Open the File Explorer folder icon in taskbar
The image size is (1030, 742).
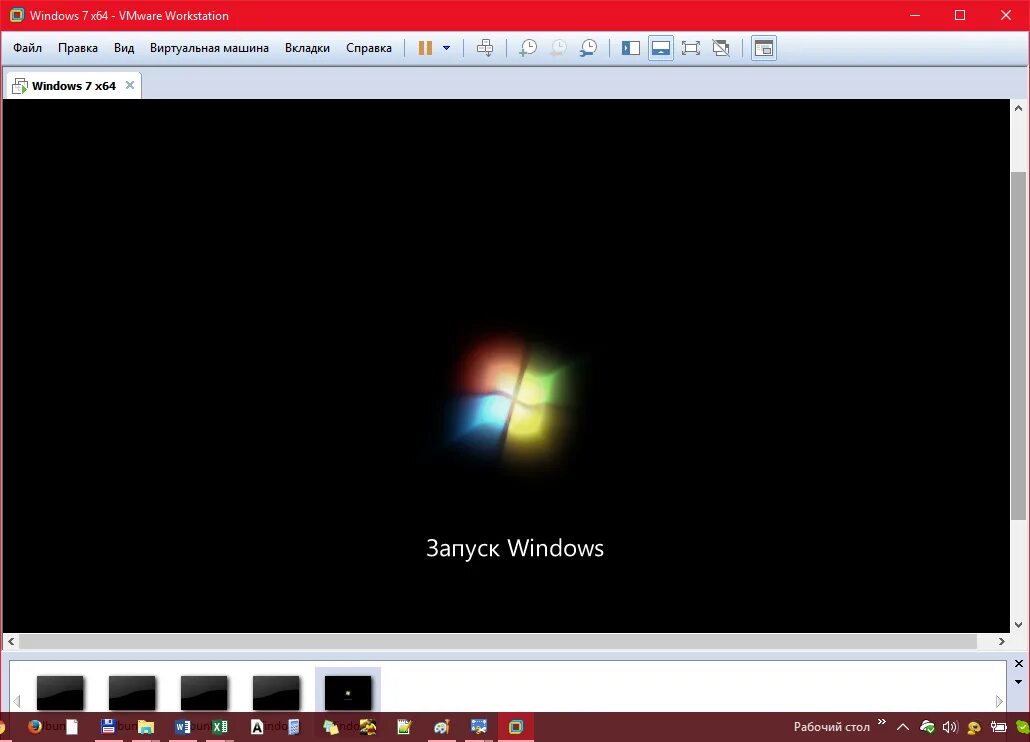point(146,727)
